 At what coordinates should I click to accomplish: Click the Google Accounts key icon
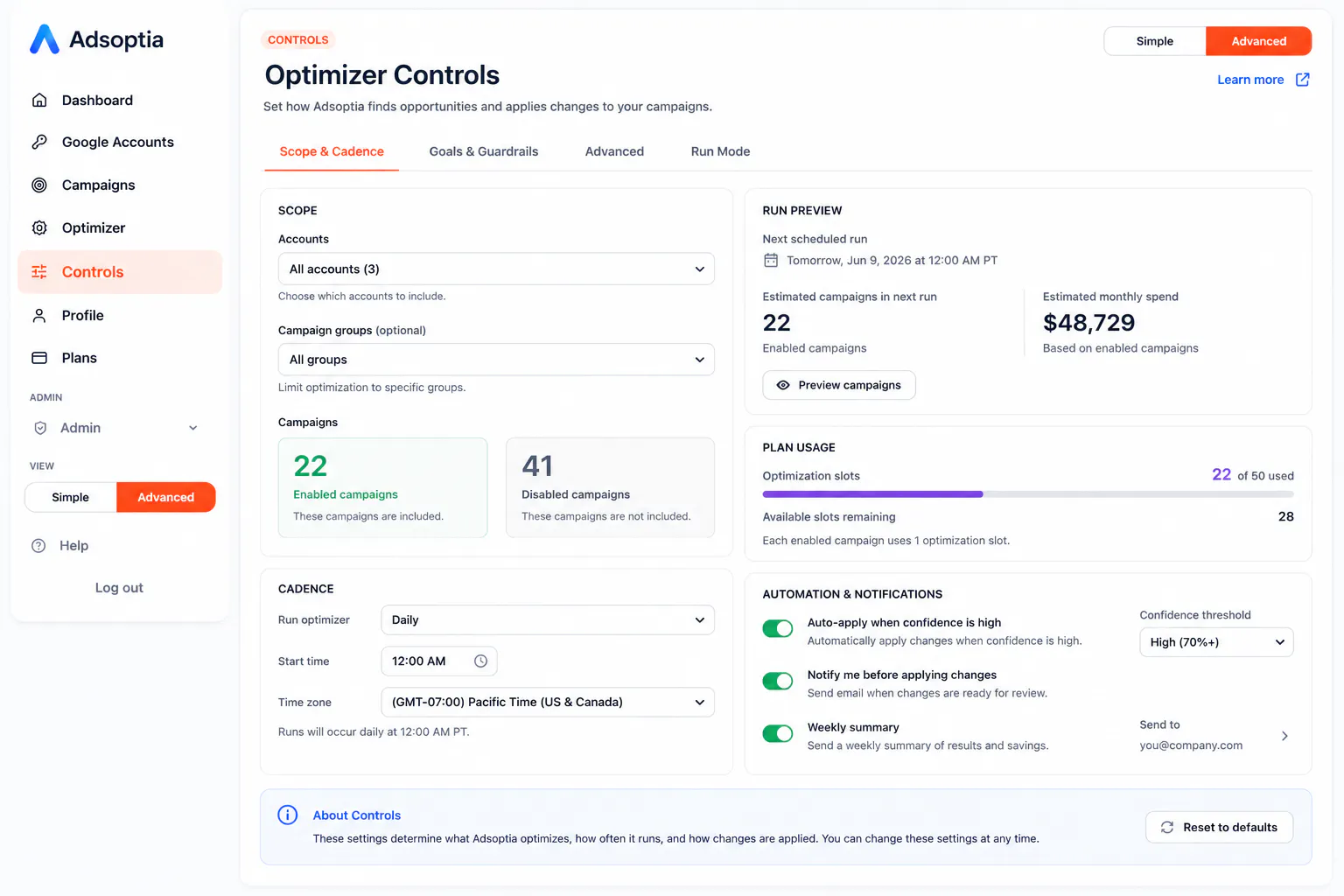(39, 142)
